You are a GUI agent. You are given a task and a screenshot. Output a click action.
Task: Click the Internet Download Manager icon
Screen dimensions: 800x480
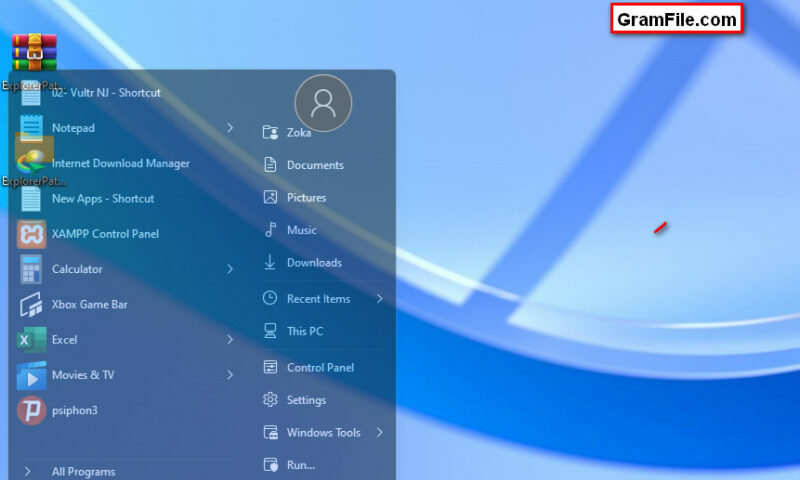point(31,163)
